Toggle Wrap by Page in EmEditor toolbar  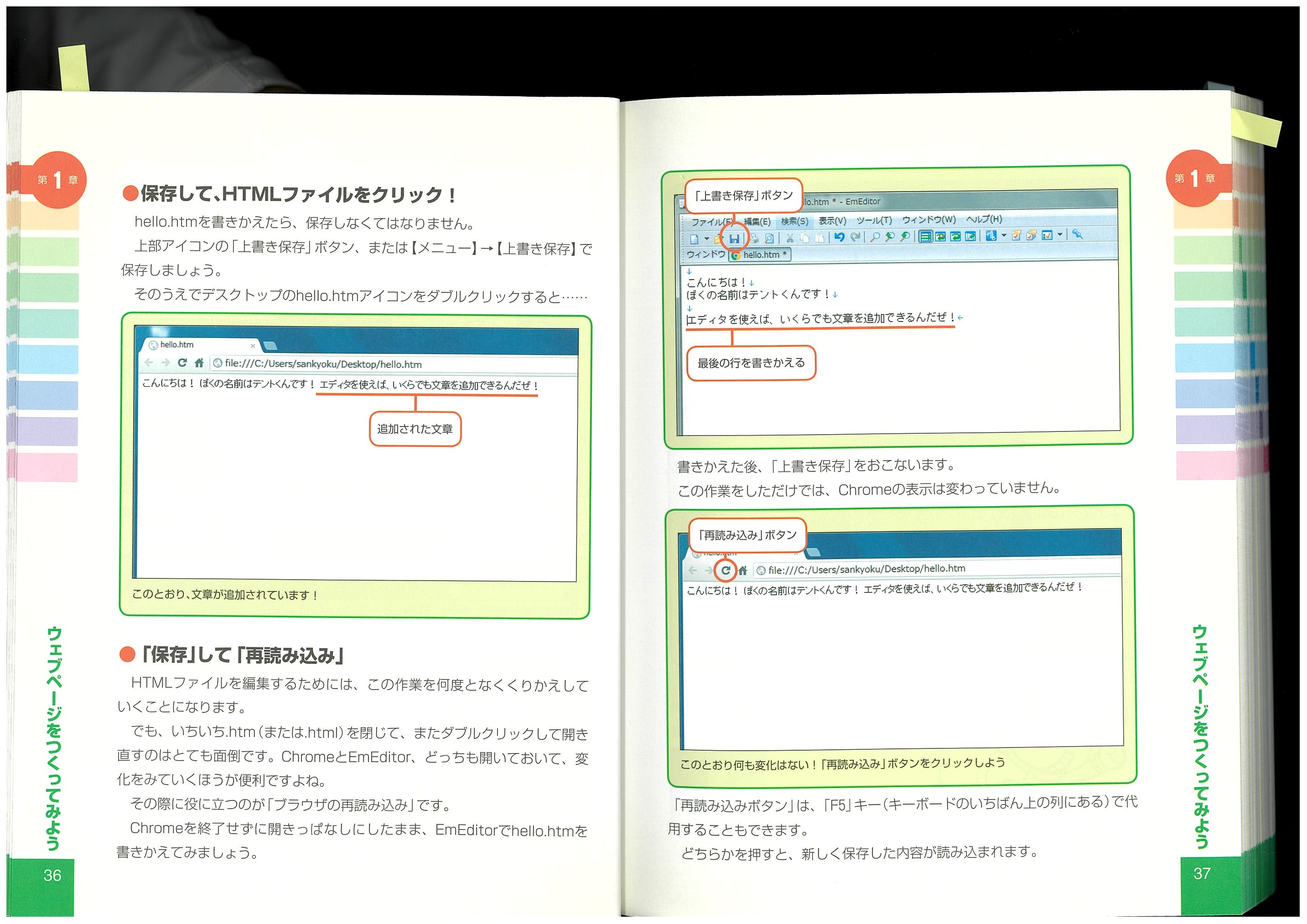(970, 236)
